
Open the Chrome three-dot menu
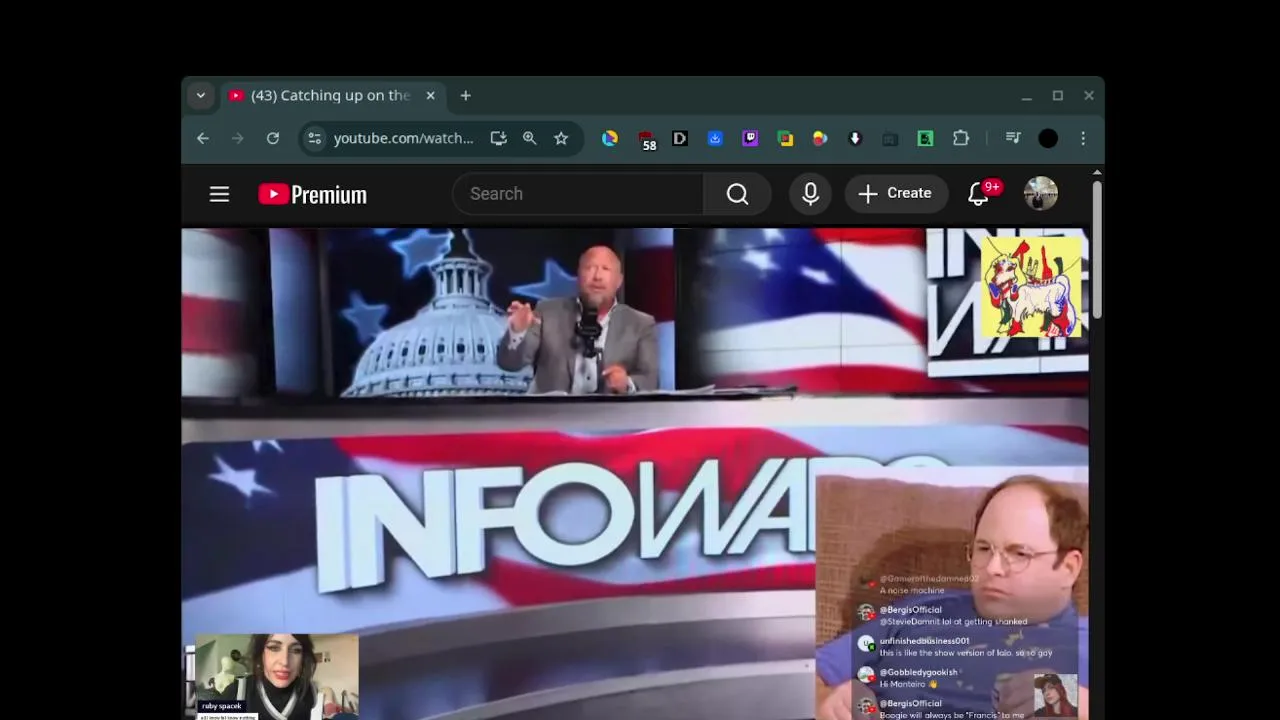coord(1083,139)
